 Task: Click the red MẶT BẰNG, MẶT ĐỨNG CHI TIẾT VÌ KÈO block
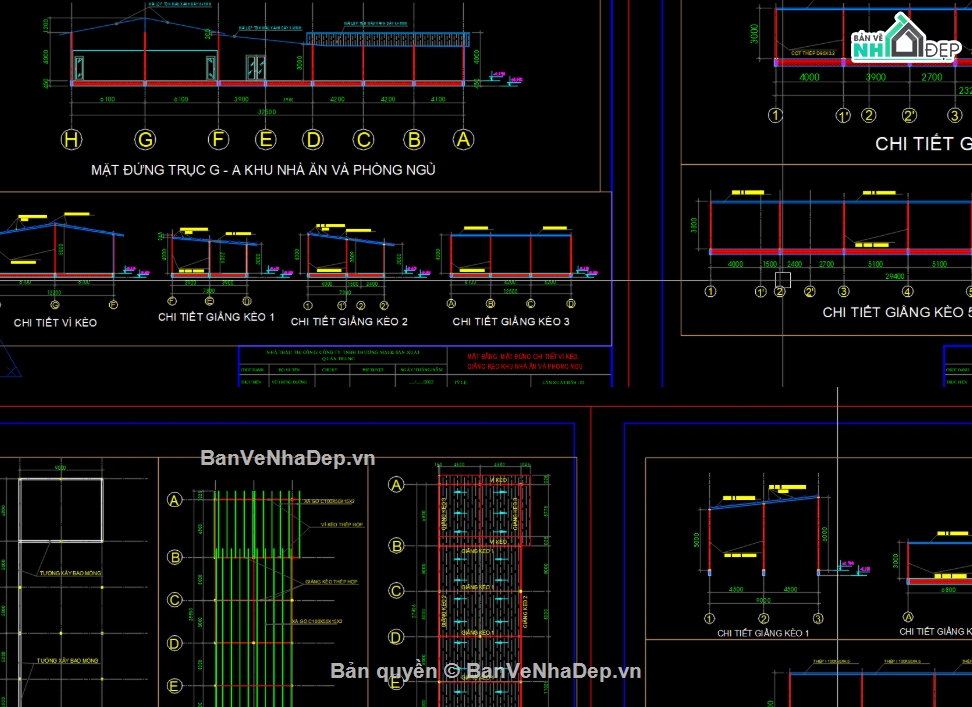click(x=525, y=362)
